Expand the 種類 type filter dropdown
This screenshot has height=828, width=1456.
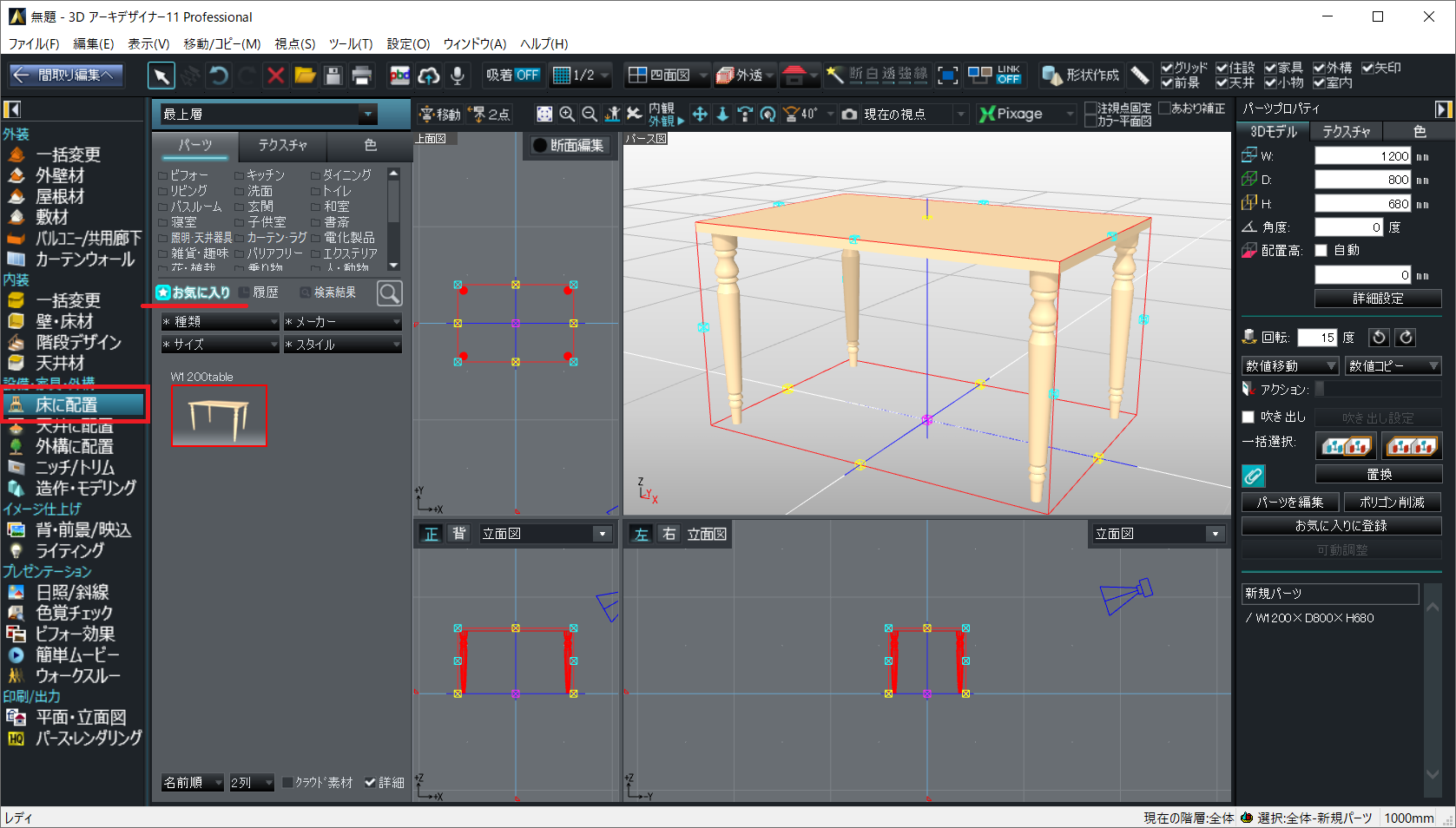(x=221, y=322)
